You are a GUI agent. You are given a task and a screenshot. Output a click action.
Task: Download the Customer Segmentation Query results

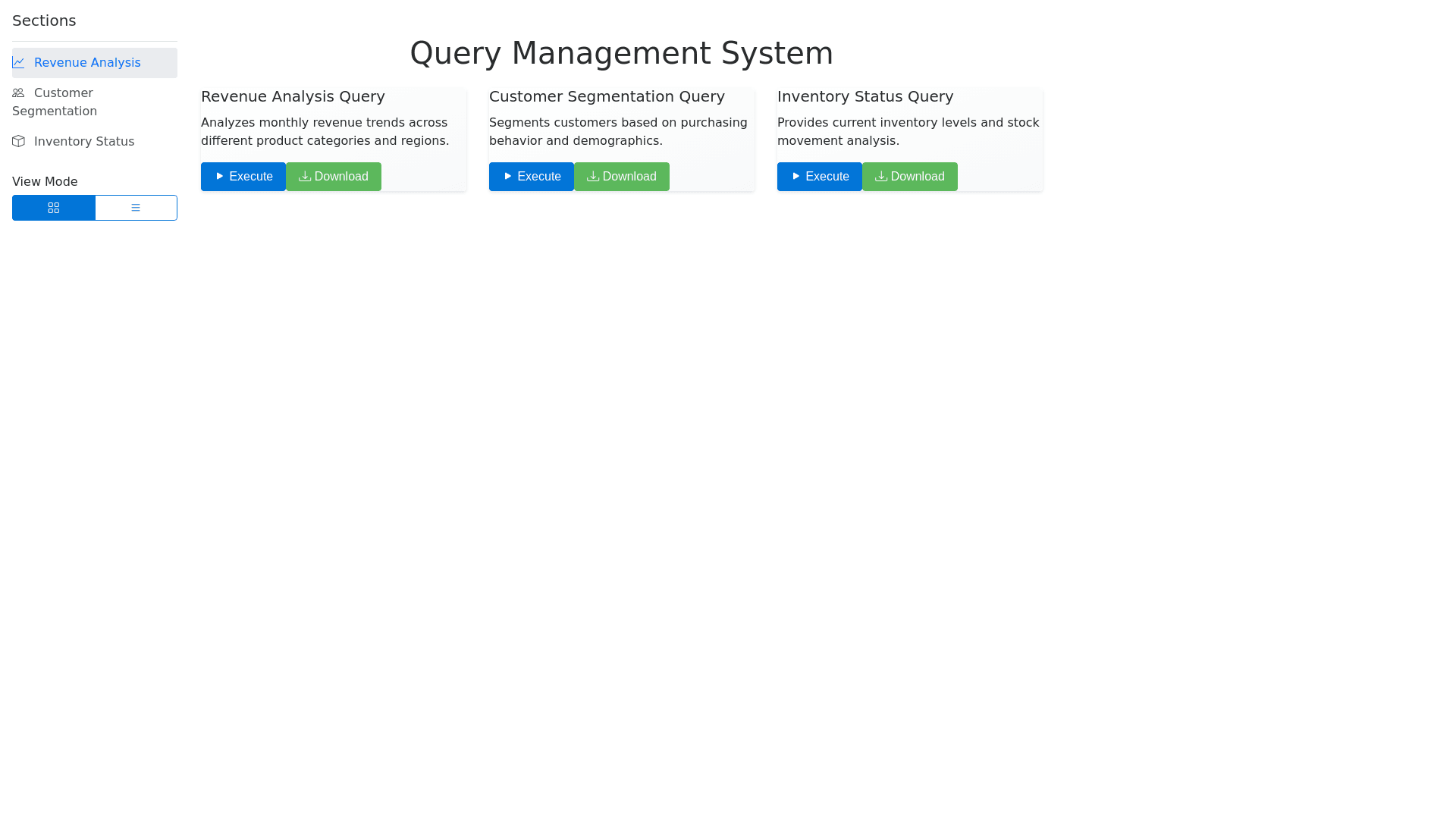coord(622,177)
